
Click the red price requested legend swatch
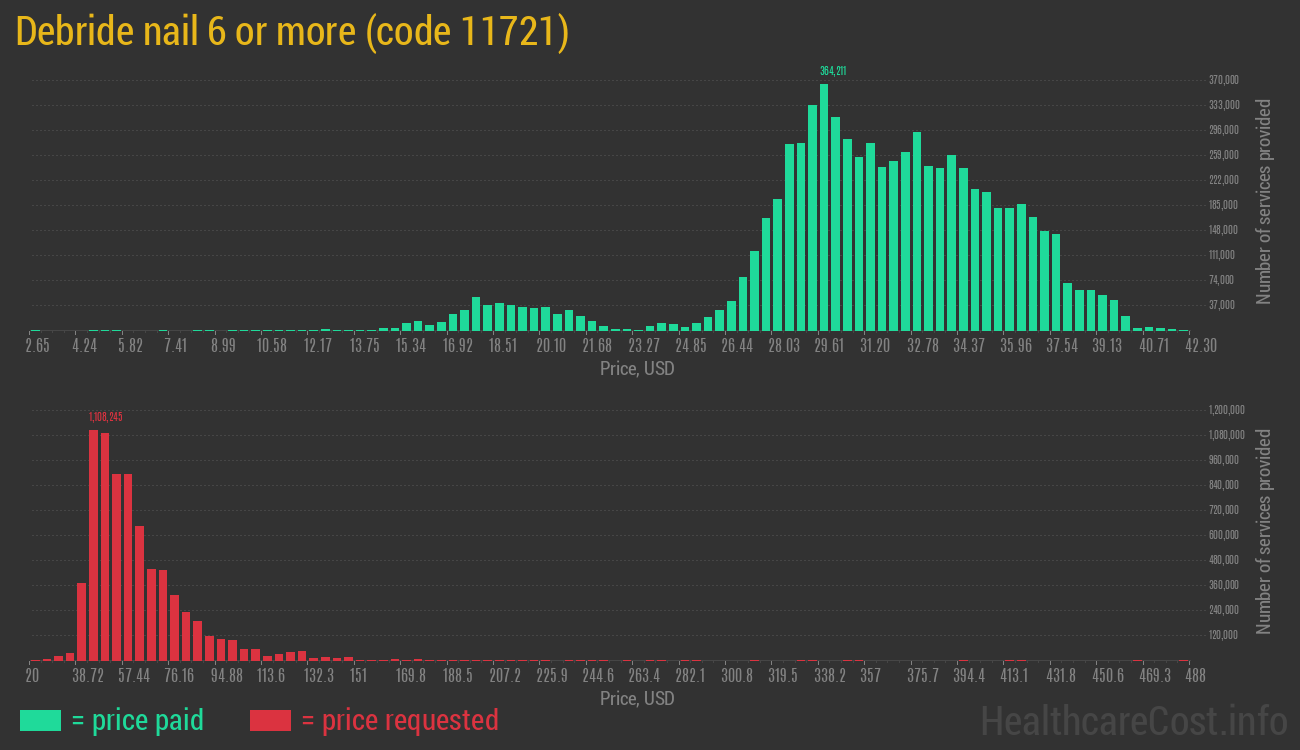[270, 720]
